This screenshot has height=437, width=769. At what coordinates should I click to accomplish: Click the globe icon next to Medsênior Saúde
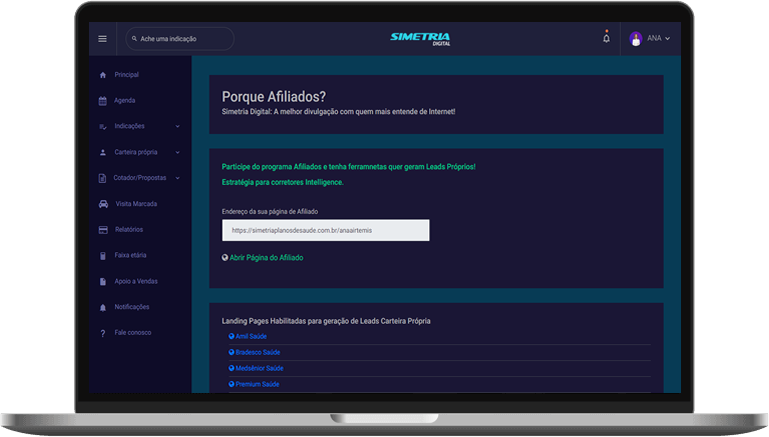tap(231, 368)
